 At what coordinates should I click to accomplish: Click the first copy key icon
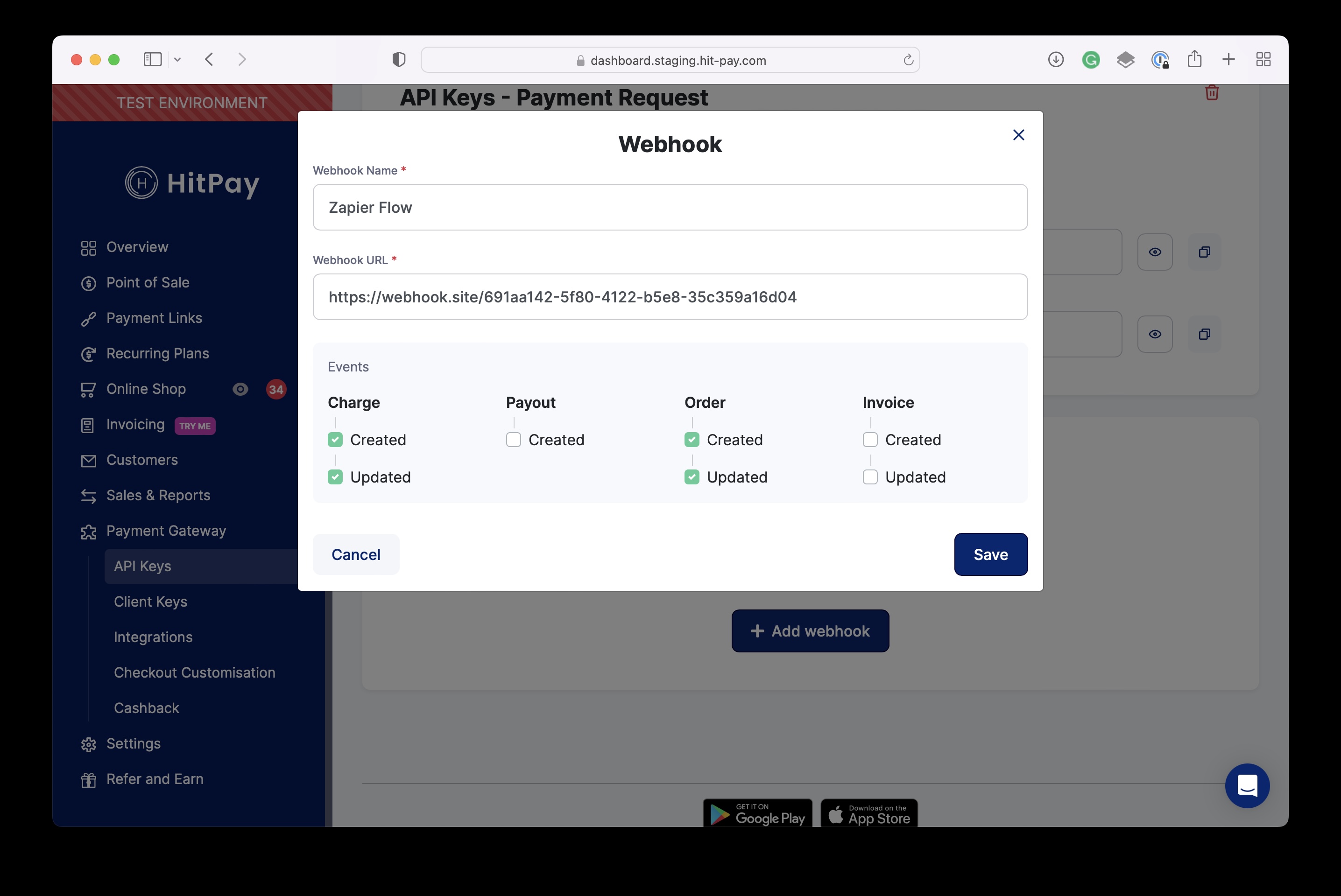1204,252
